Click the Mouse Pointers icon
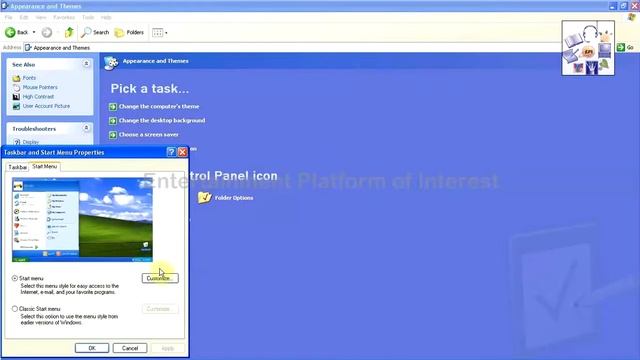The height and width of the screenshot is (360, 640). [x=16, y=87]
